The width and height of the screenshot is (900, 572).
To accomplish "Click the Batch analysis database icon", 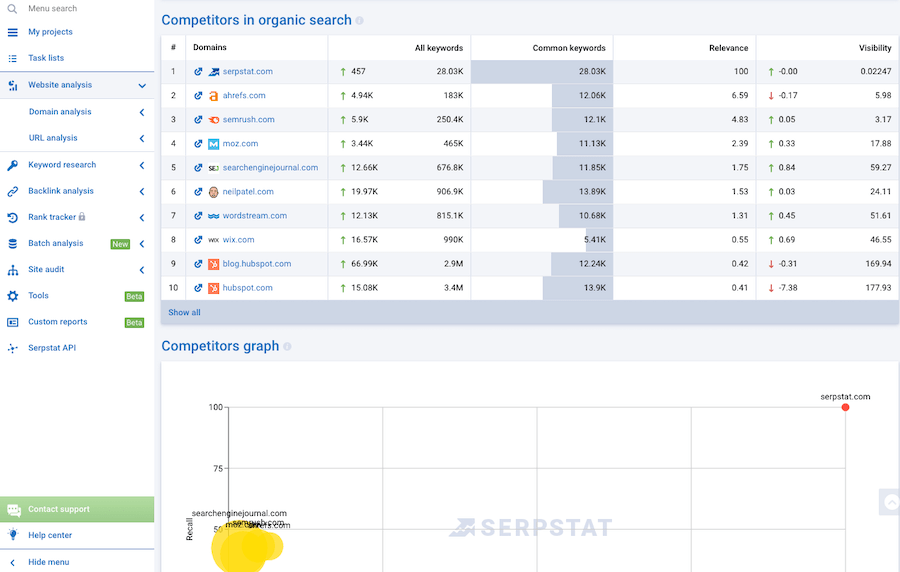I will 13,244.
